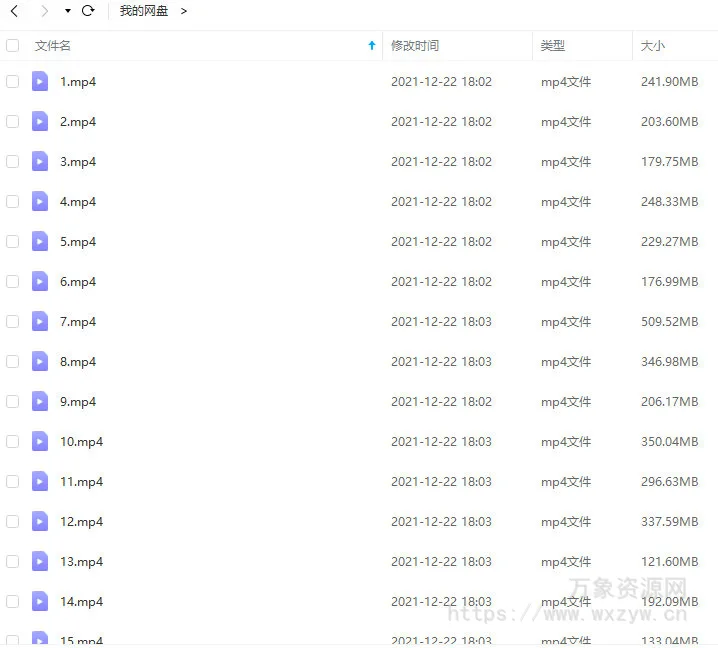Sort files by 修改时间 column

415,46
